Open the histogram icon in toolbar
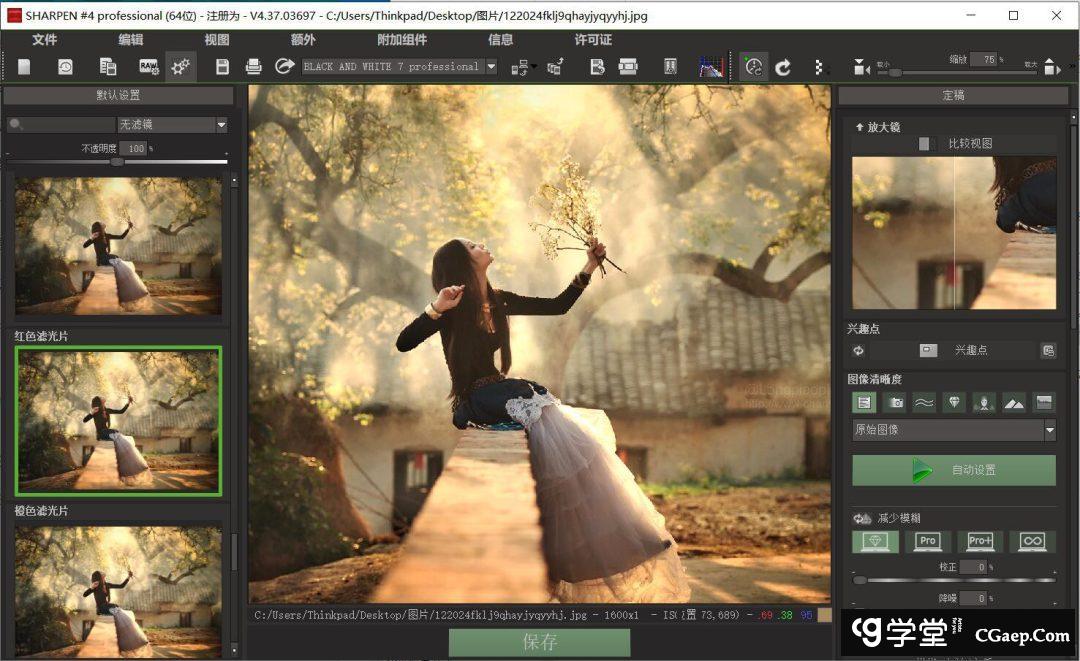Image resolution: width=1080 pixels, height=661 pixels. [711, 67]
